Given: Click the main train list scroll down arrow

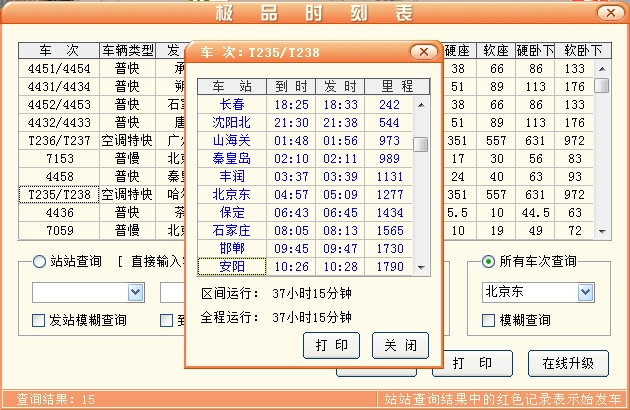Looking at the screenshot, I should (x=602, y=231).
